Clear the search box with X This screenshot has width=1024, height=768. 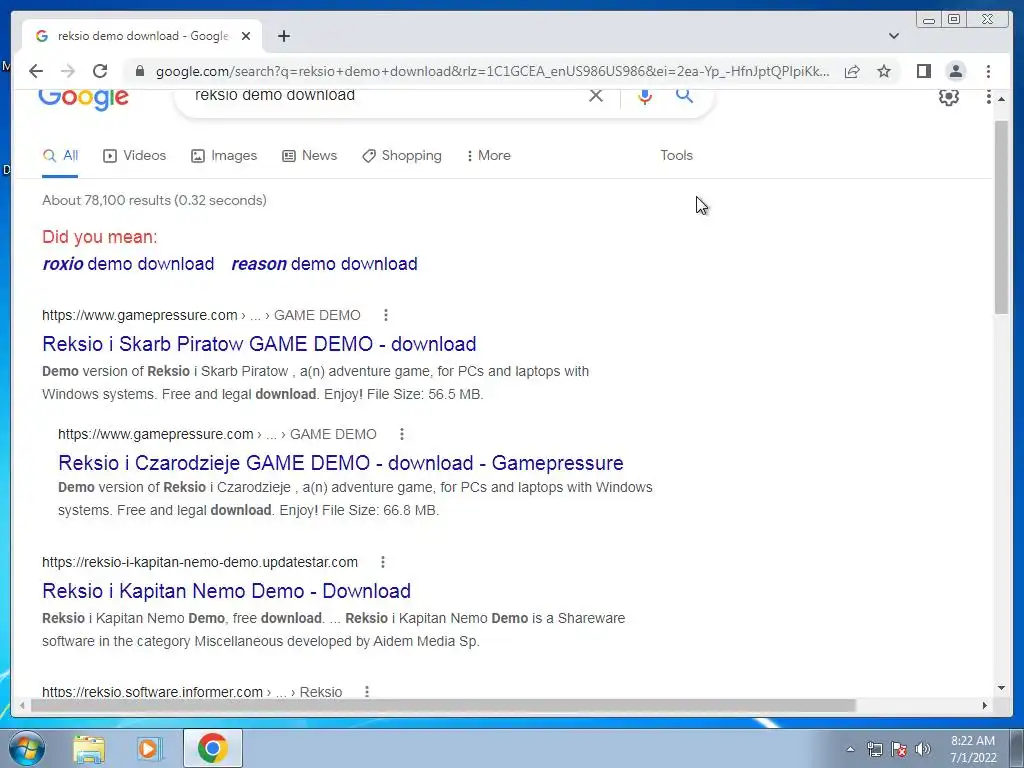596,95
